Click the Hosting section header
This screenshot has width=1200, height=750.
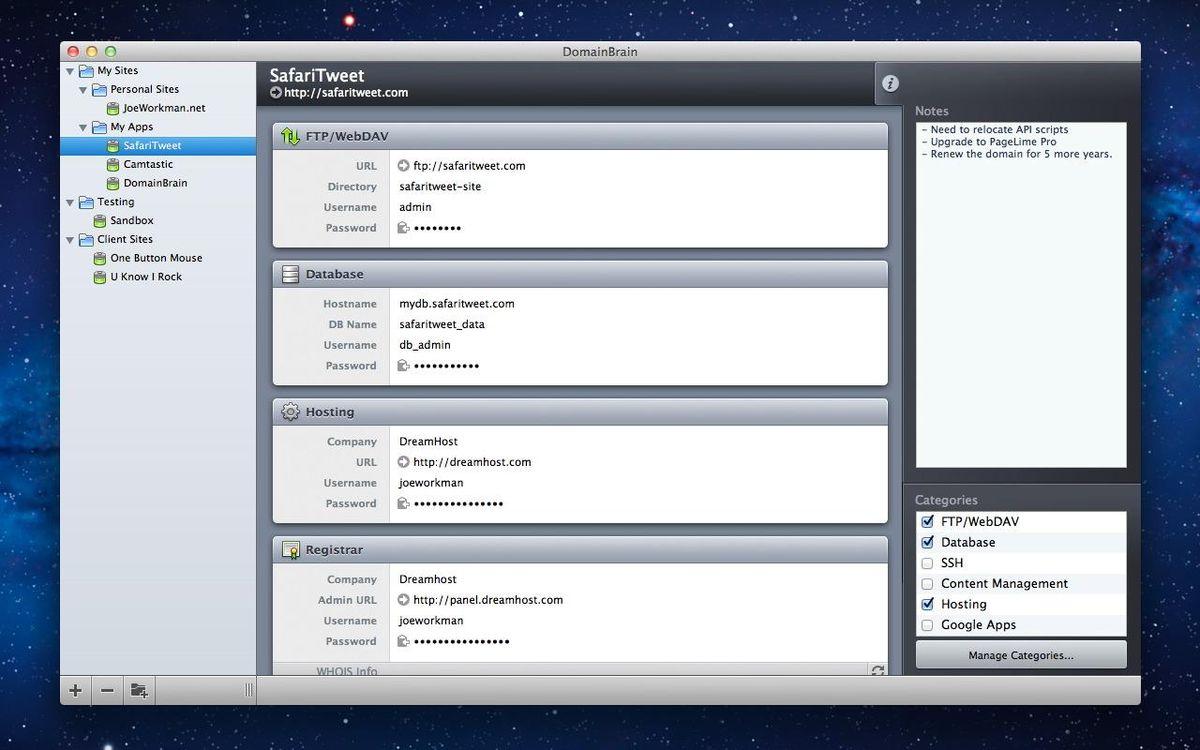tap(580, 412)
